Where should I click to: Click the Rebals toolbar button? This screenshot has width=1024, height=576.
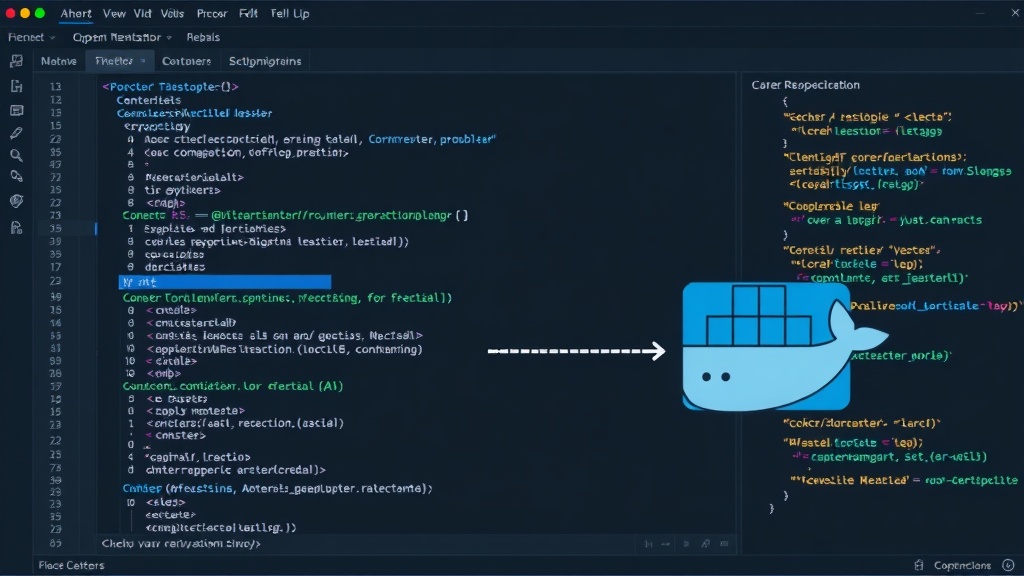click(x=203, y=37)
